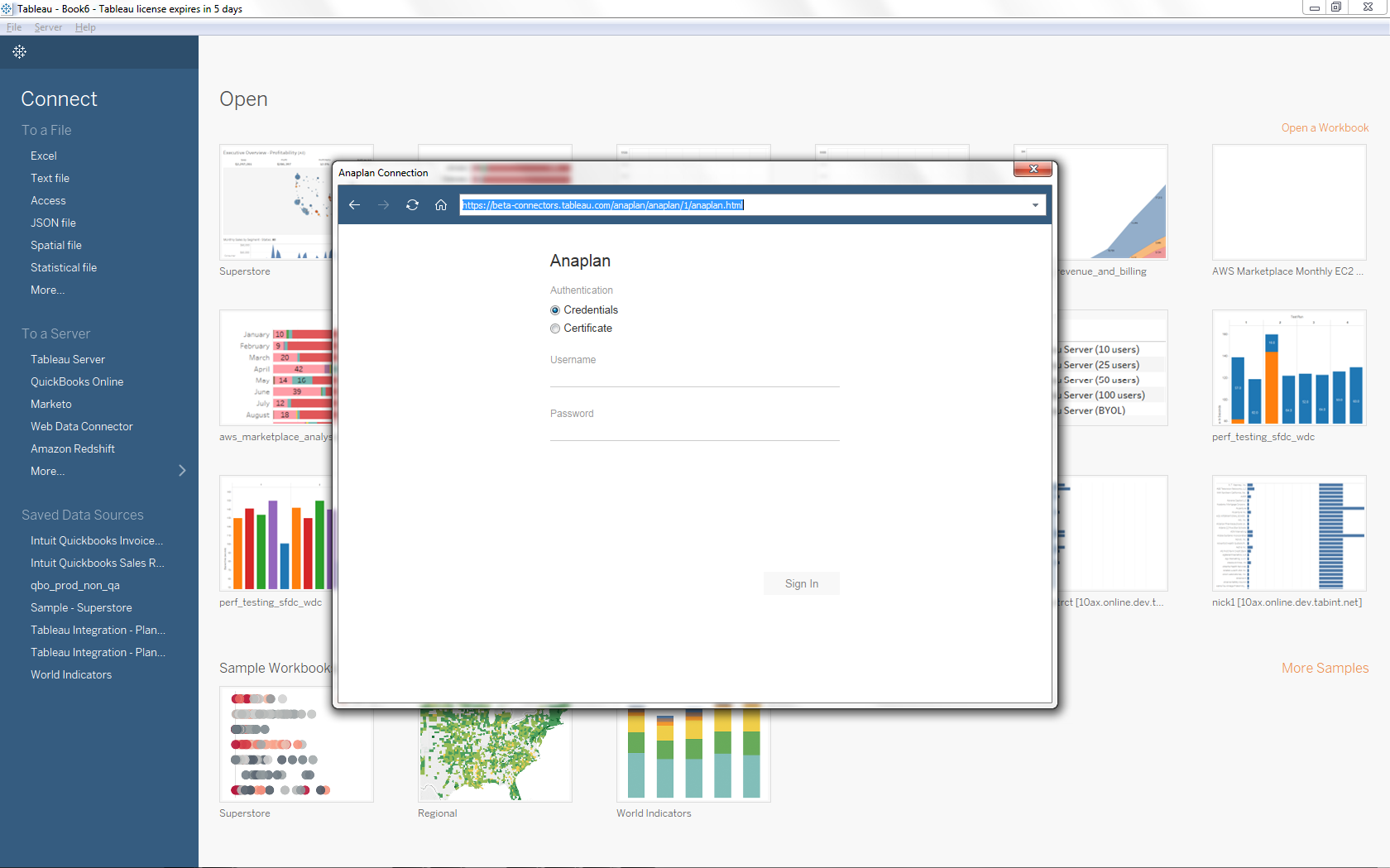
Task: Open the Help menu
Action: pos(85,27)
